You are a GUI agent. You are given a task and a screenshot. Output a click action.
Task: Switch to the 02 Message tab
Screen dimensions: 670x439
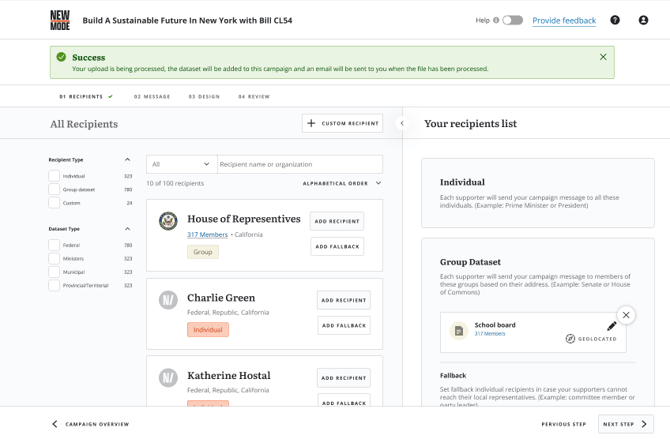coord(152,97)
